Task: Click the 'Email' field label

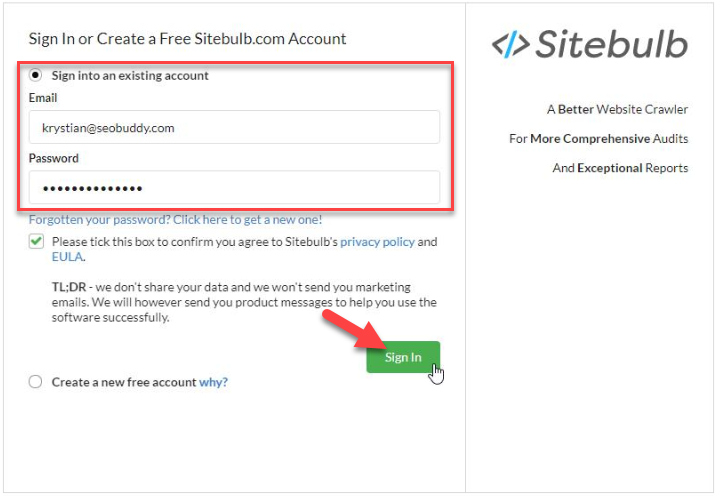Action: (x=43, y=98)
